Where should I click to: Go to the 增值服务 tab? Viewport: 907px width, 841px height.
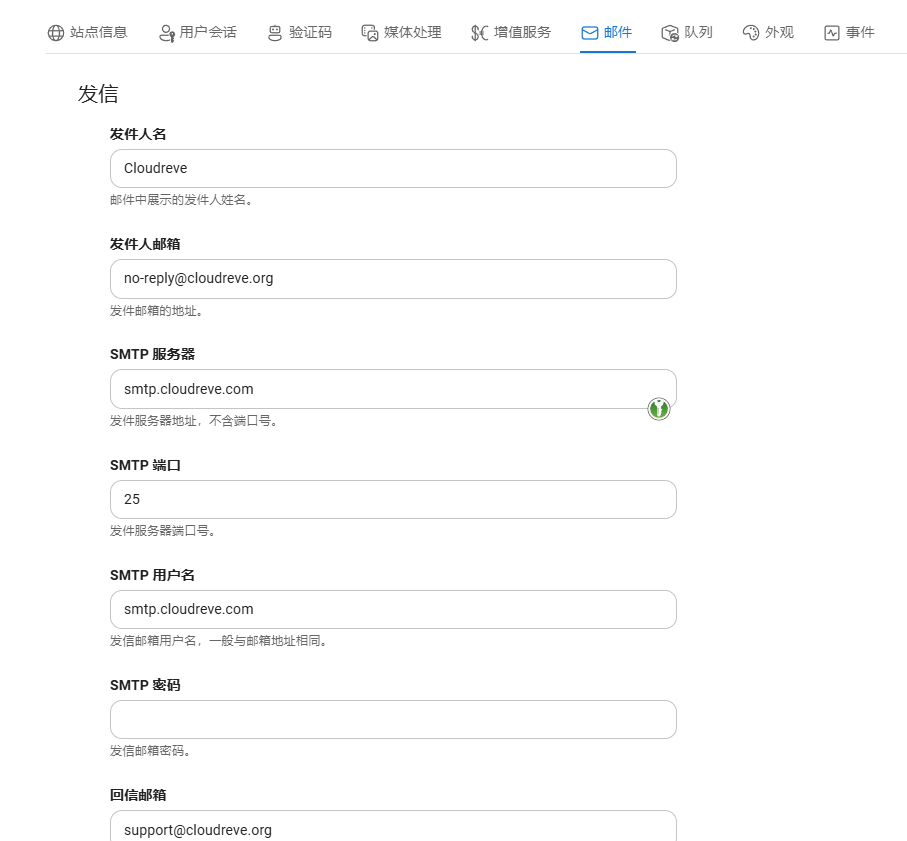click(511, 32)
